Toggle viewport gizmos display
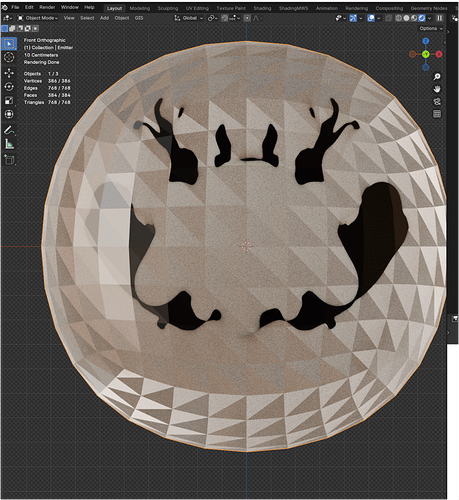The image size is (459, 500). point(353,18)
